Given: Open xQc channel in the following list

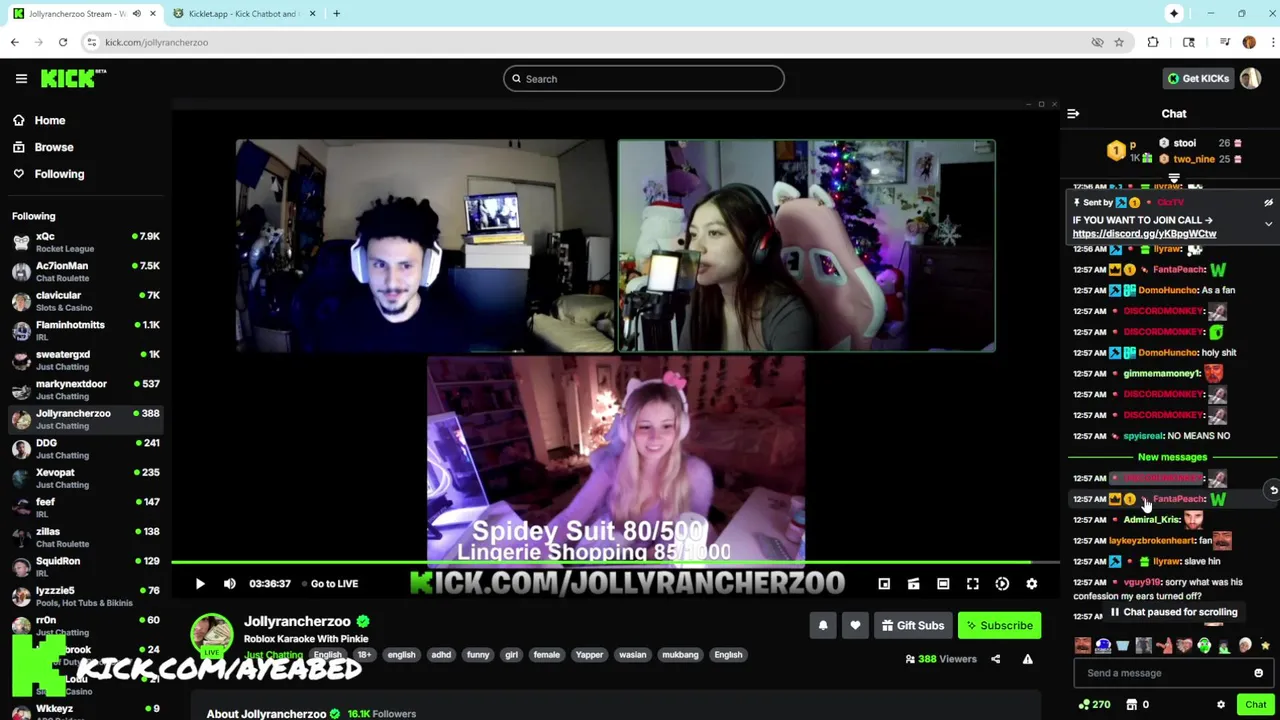Looking at the screenshot, I should click(85, 242).
